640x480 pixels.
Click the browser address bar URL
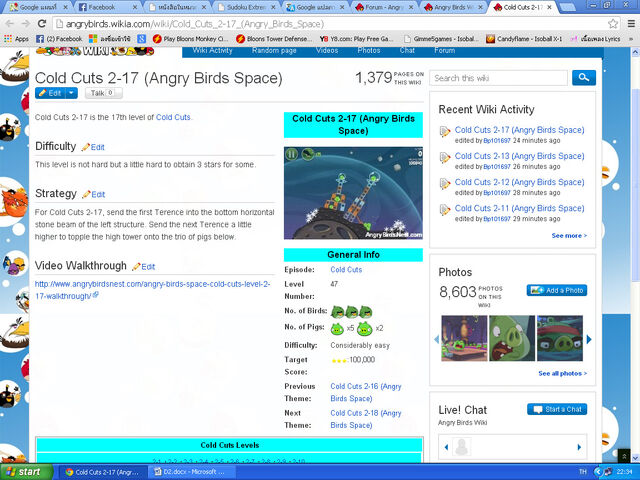coord(195,24)
